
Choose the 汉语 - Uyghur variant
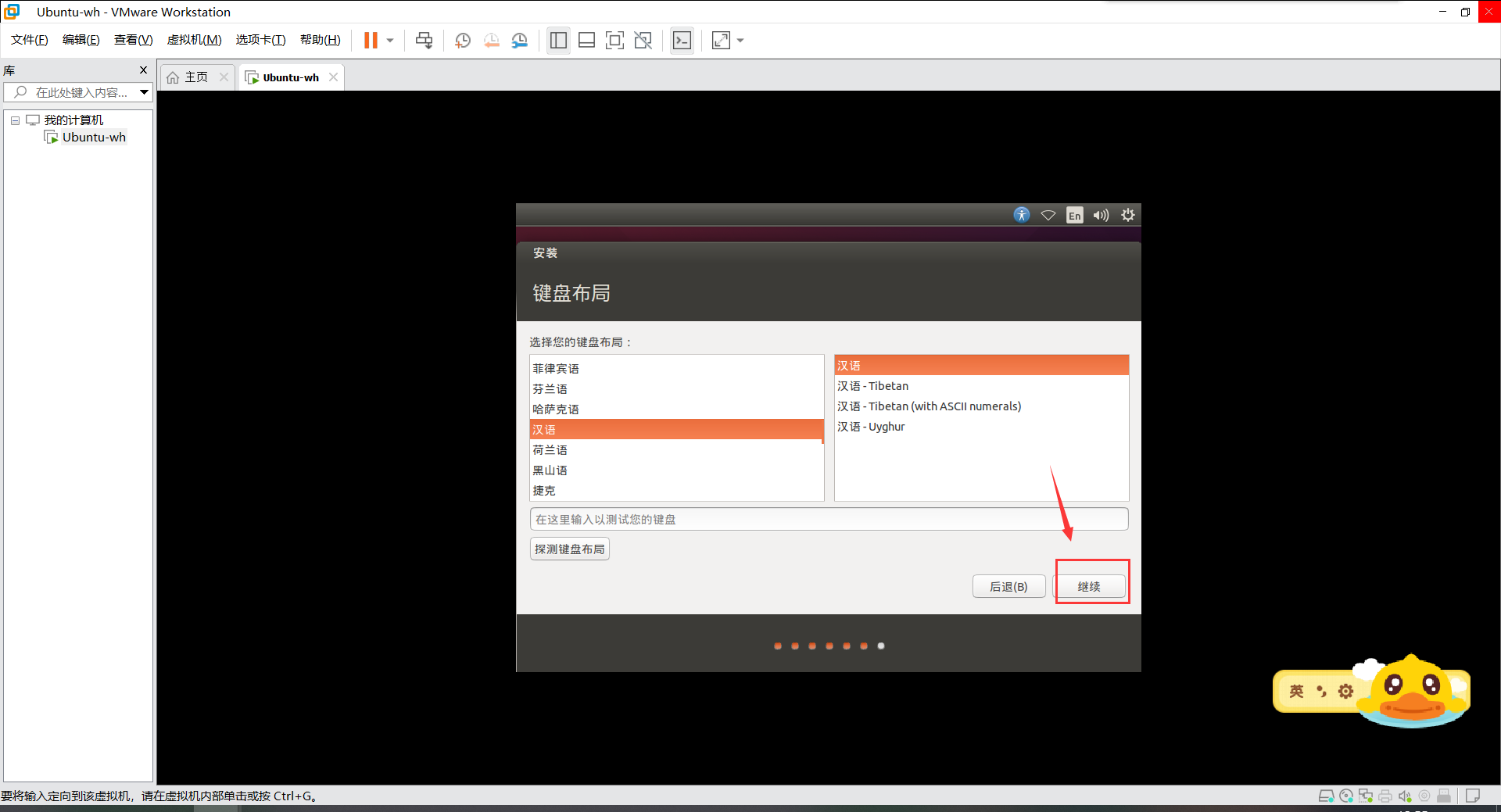pos(981,426)
